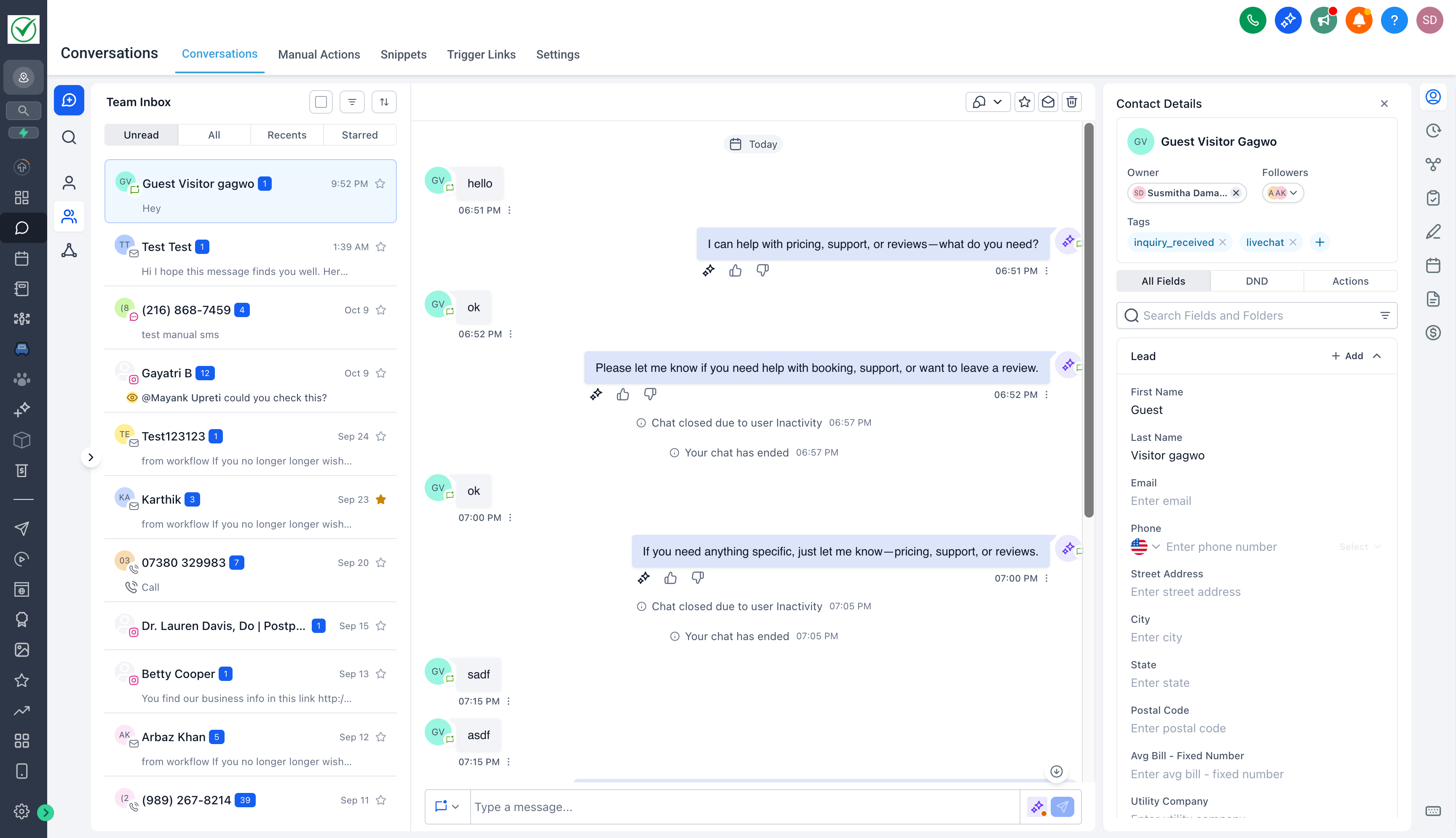Star the Test Test conversation

point(380,247)
